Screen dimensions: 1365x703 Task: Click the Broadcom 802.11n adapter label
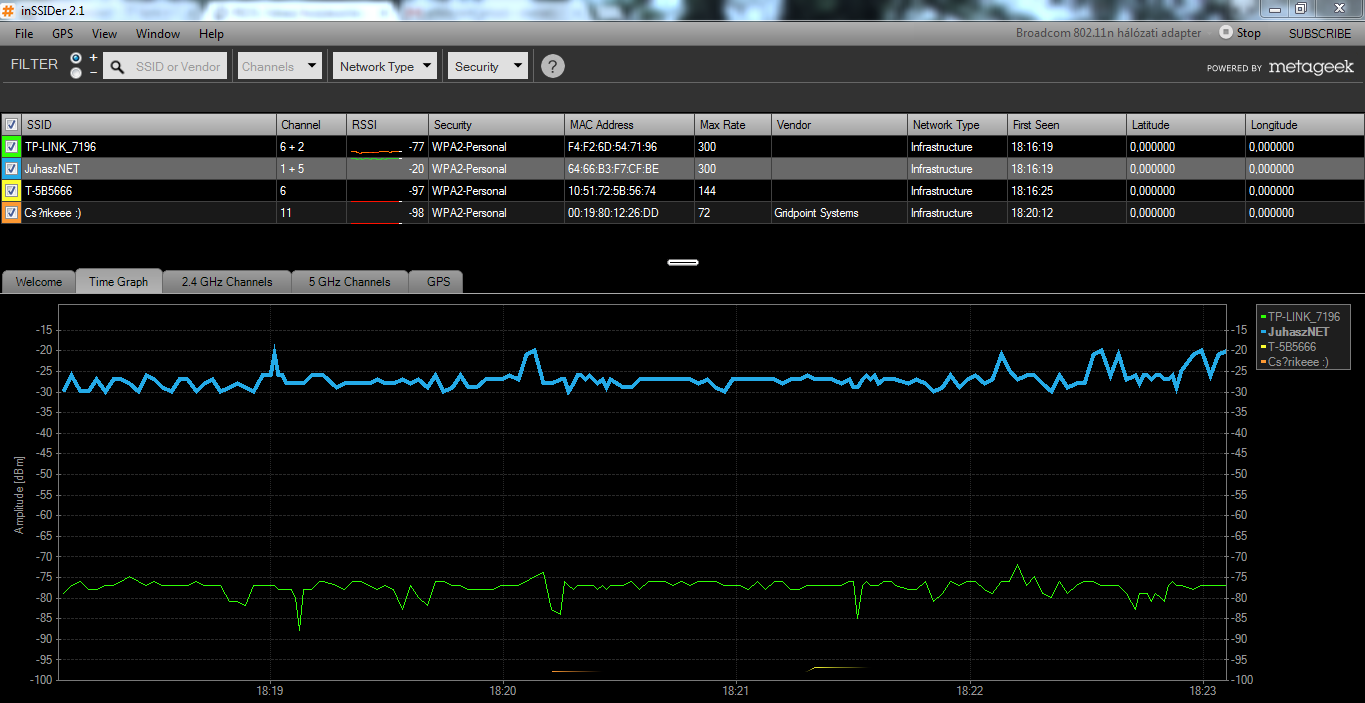pyautogui.click(x=1108, y=33)
